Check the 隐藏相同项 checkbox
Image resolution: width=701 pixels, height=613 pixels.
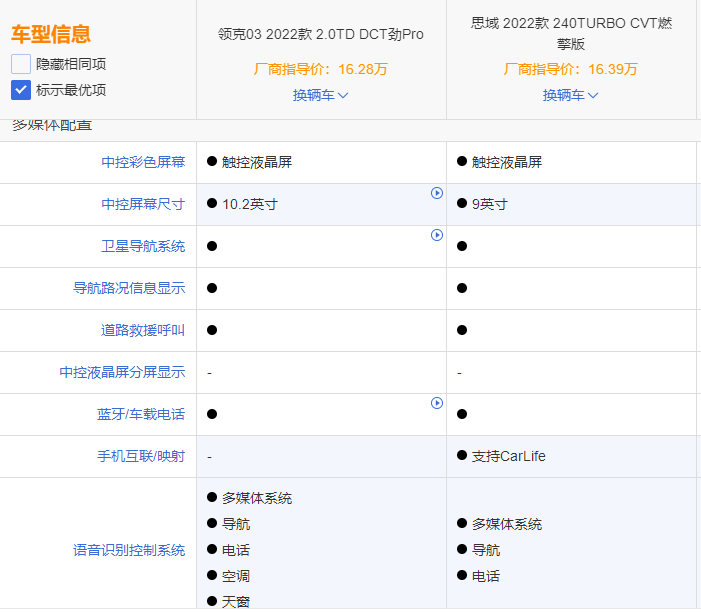[x=21, y=64]
